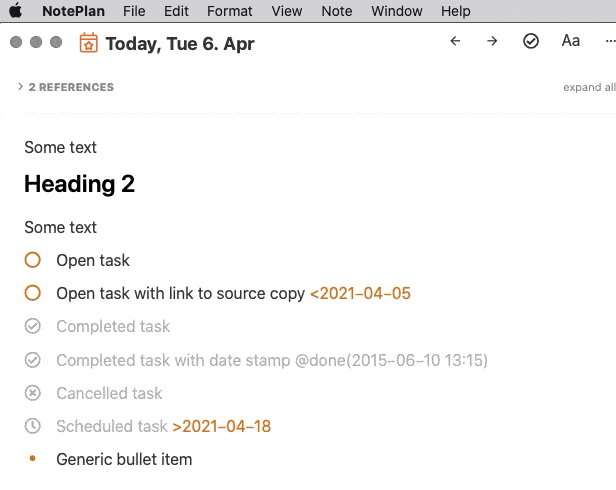Open the NotePlan application menu
Image resolution: width=616 pixels, height=490 pixels.
73,11
